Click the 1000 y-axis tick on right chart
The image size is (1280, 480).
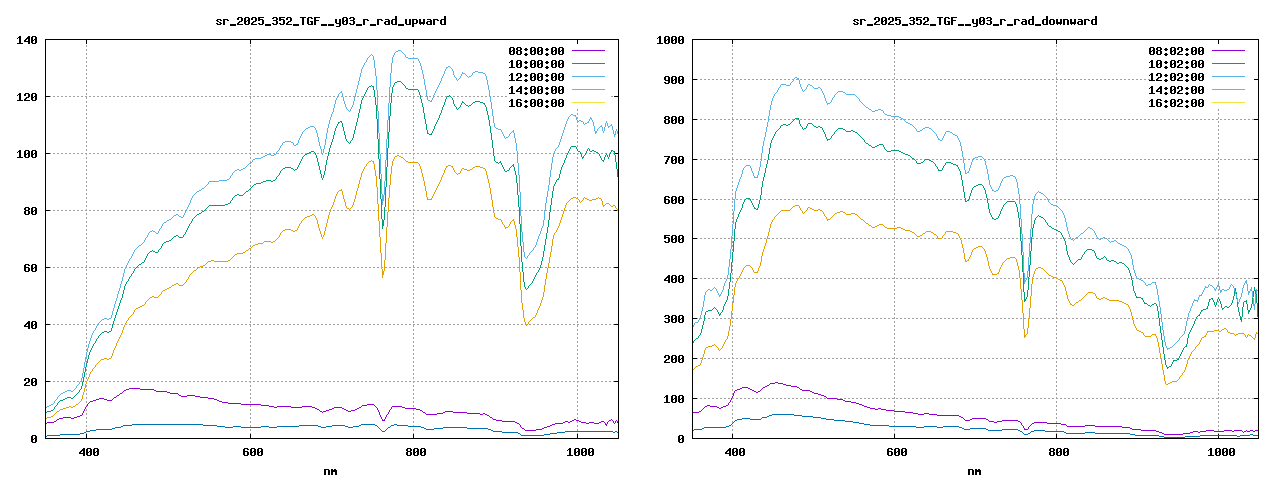pyautogui.click(x=667, y=40)
